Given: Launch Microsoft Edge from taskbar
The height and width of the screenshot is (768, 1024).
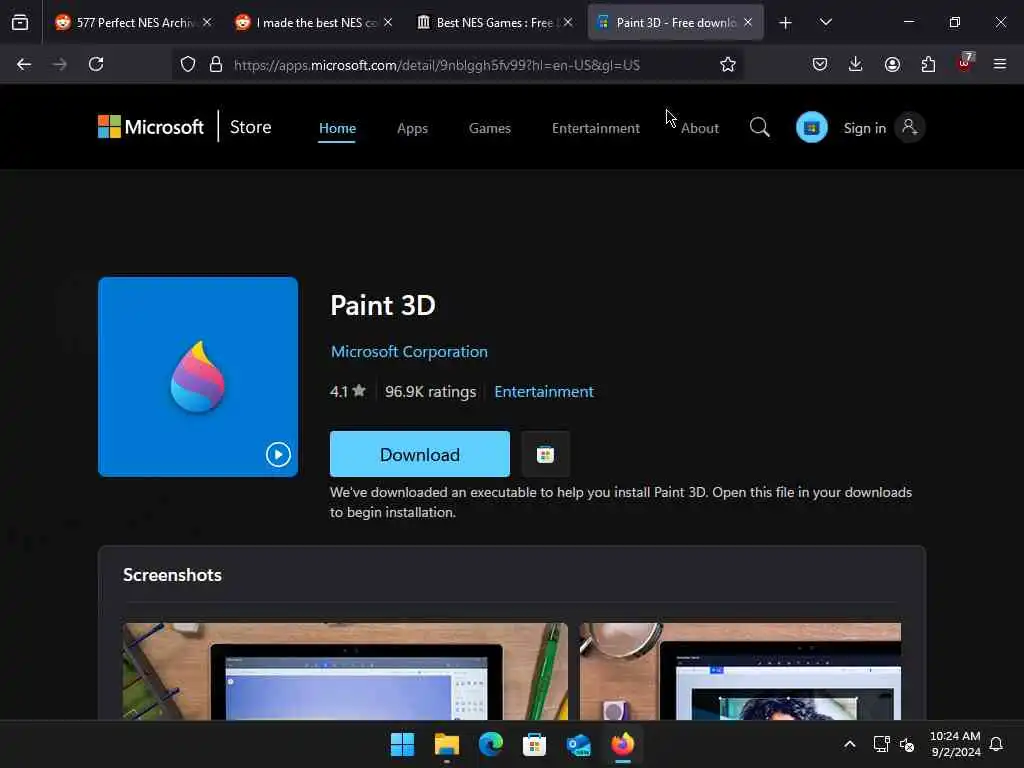Looking at the screenshot, I should pyautogui.click(x=490, y=744).
